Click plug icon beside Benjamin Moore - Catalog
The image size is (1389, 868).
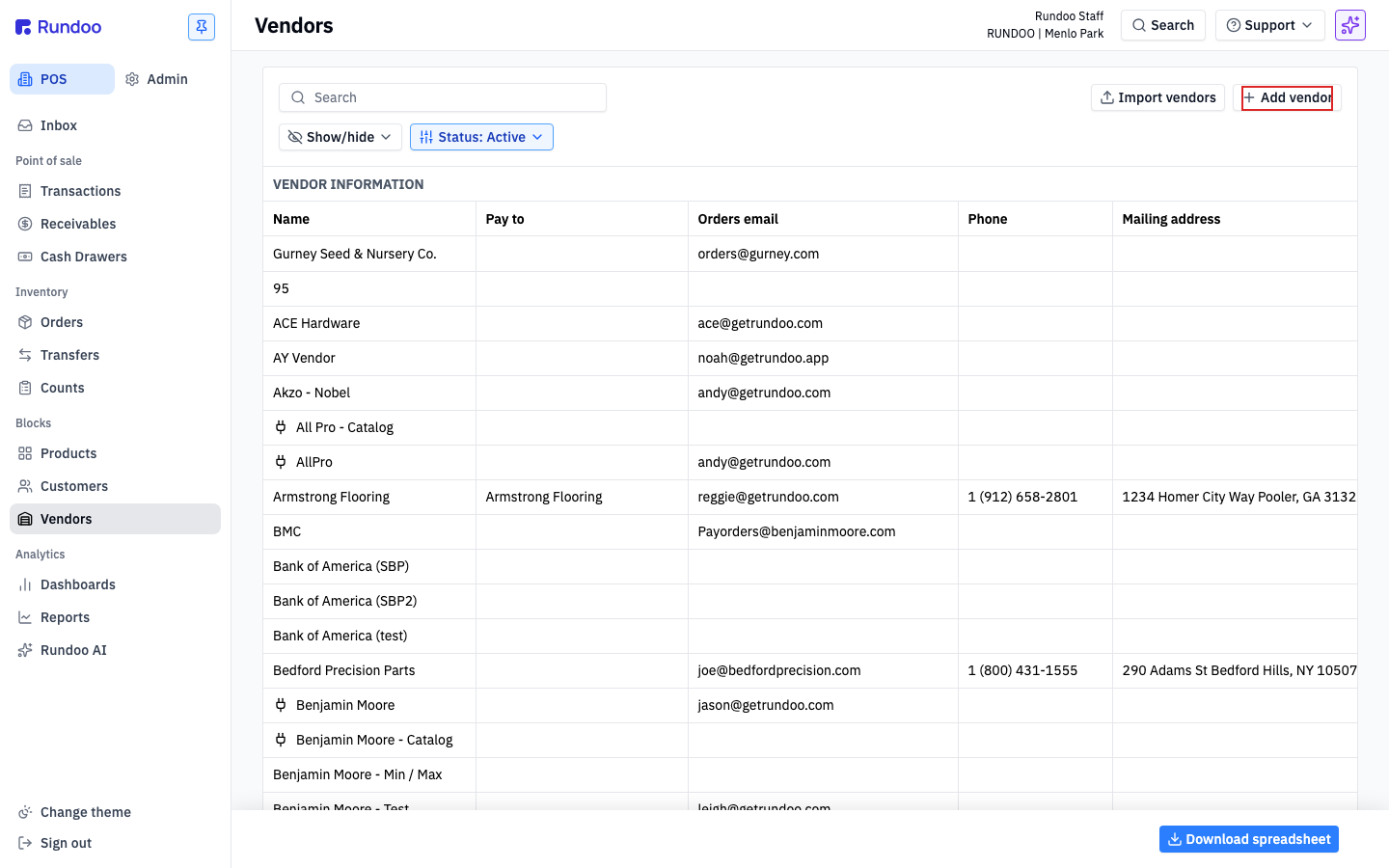point(281,740)
